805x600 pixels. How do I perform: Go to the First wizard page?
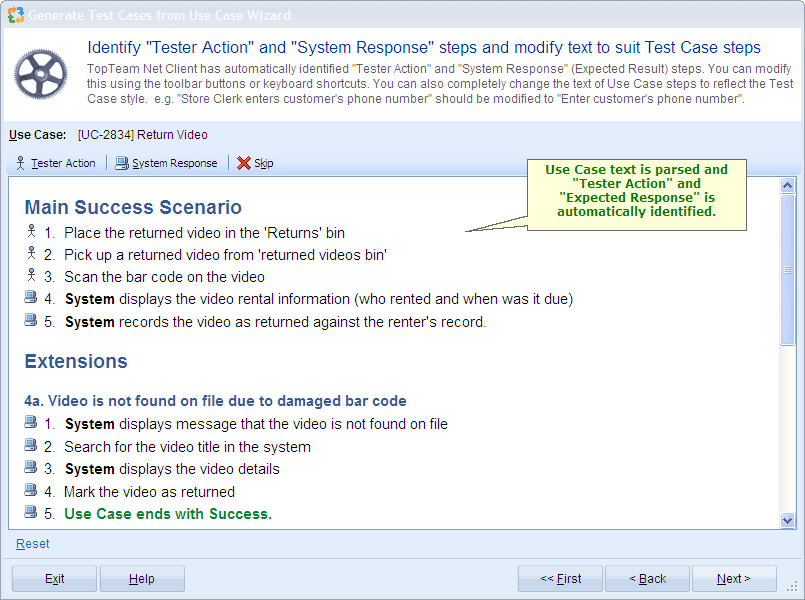(559, 578)
